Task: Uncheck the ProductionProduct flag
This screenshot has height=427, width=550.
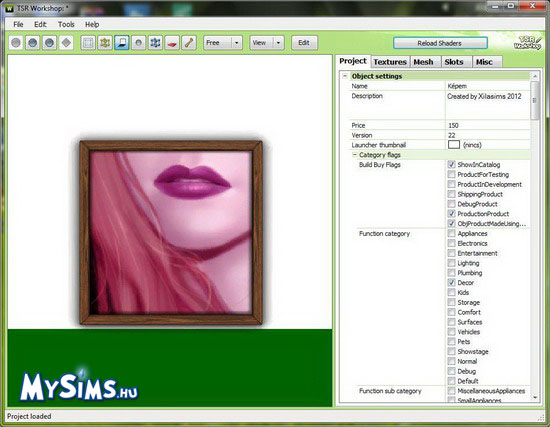Action: tap(452, 214)
